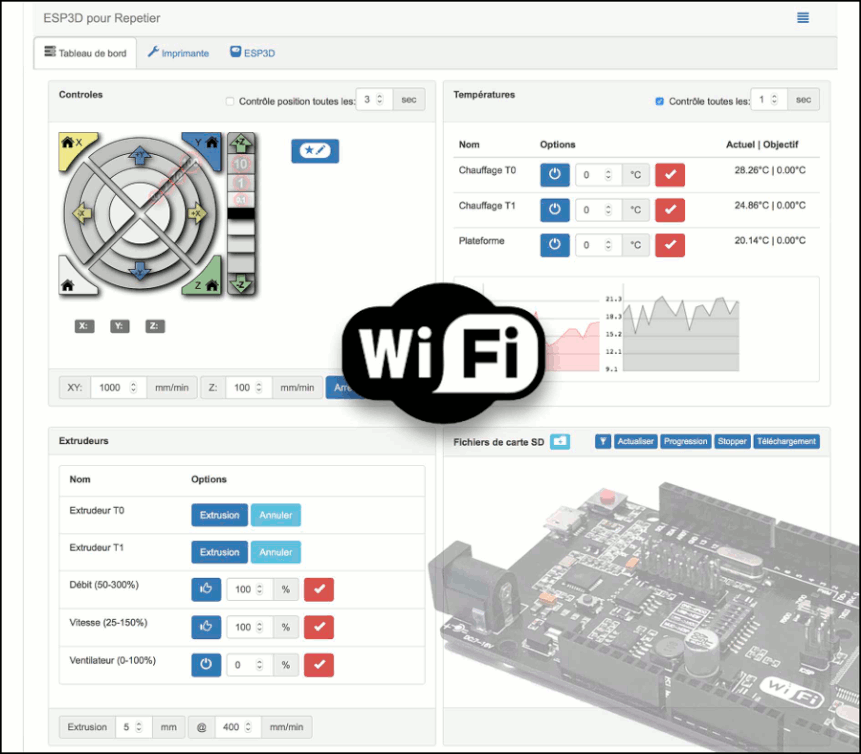Open the hamburger menu at top right

pyautogui.click(x=802, y=18)
